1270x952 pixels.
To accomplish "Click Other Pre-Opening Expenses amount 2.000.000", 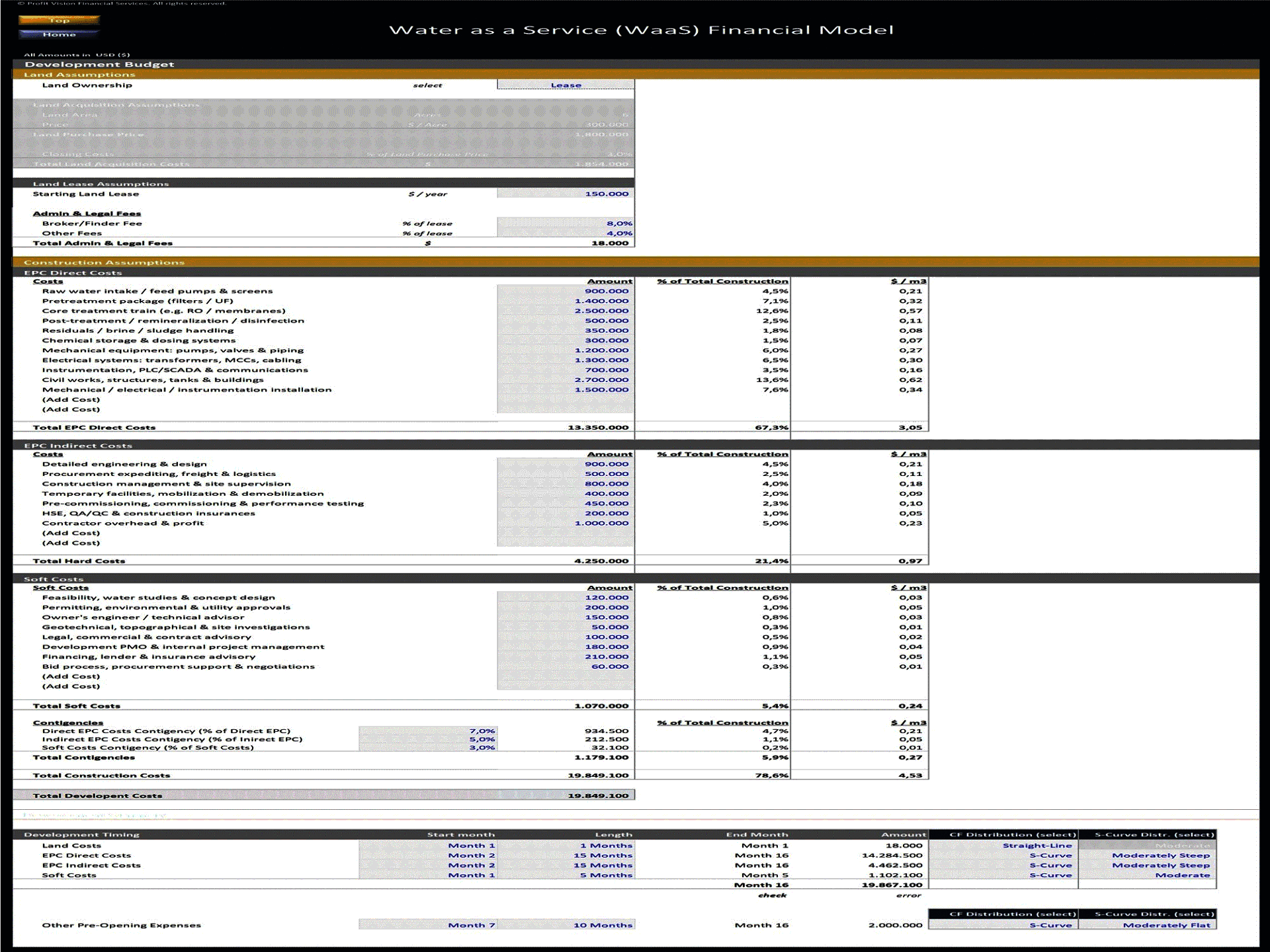I will (895, 925).
